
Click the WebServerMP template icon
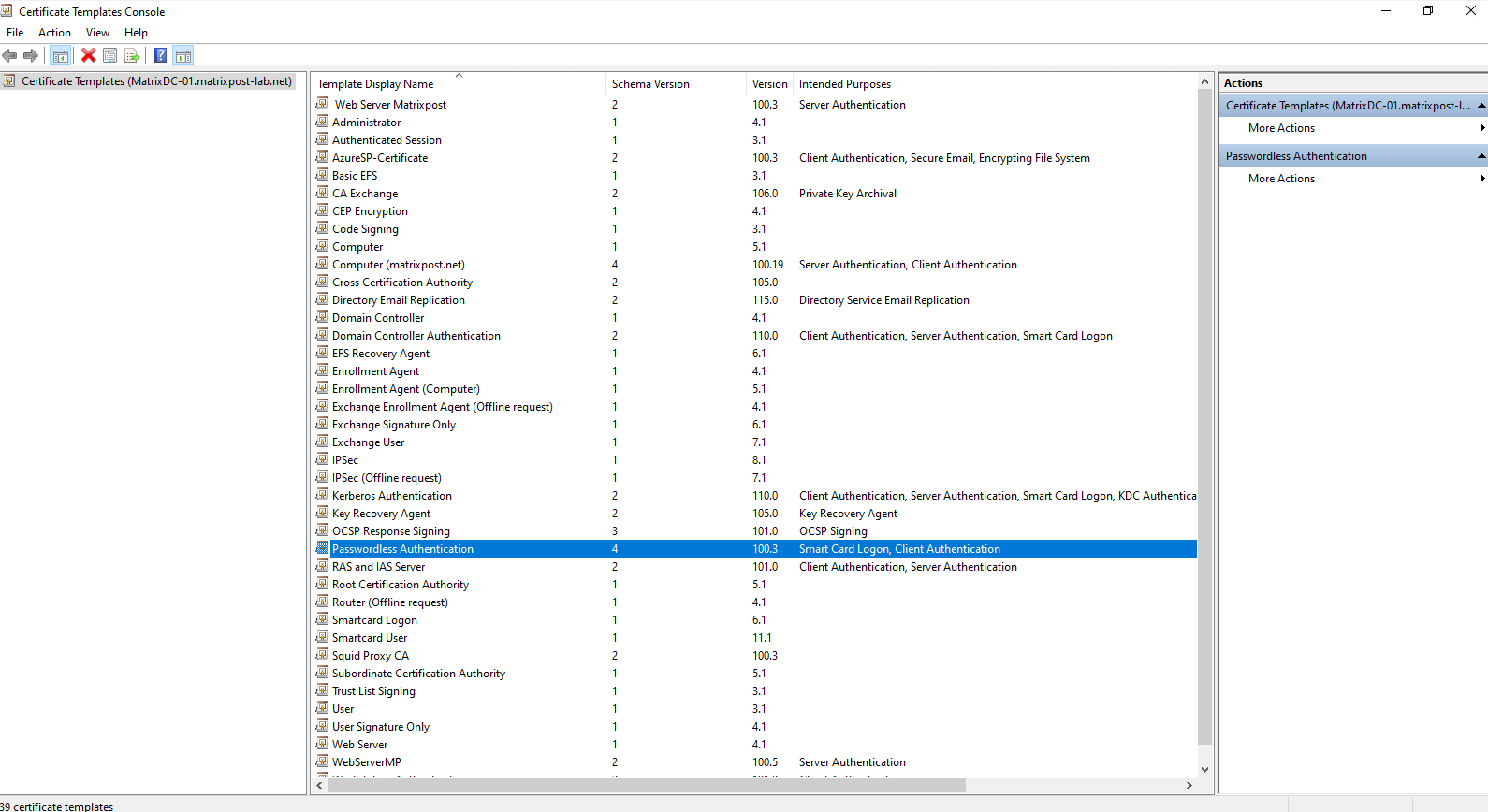323,761
